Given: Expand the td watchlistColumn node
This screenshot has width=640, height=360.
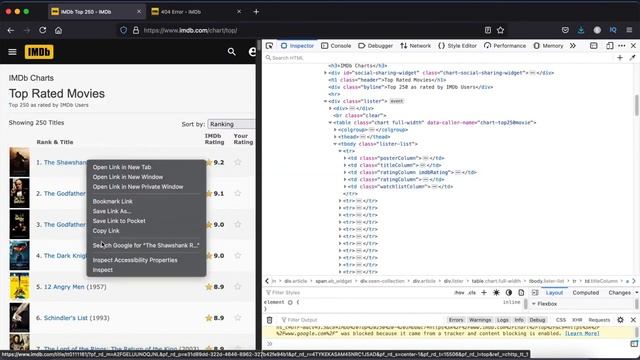Looking at the screenshot, I should tap(345, 187).
